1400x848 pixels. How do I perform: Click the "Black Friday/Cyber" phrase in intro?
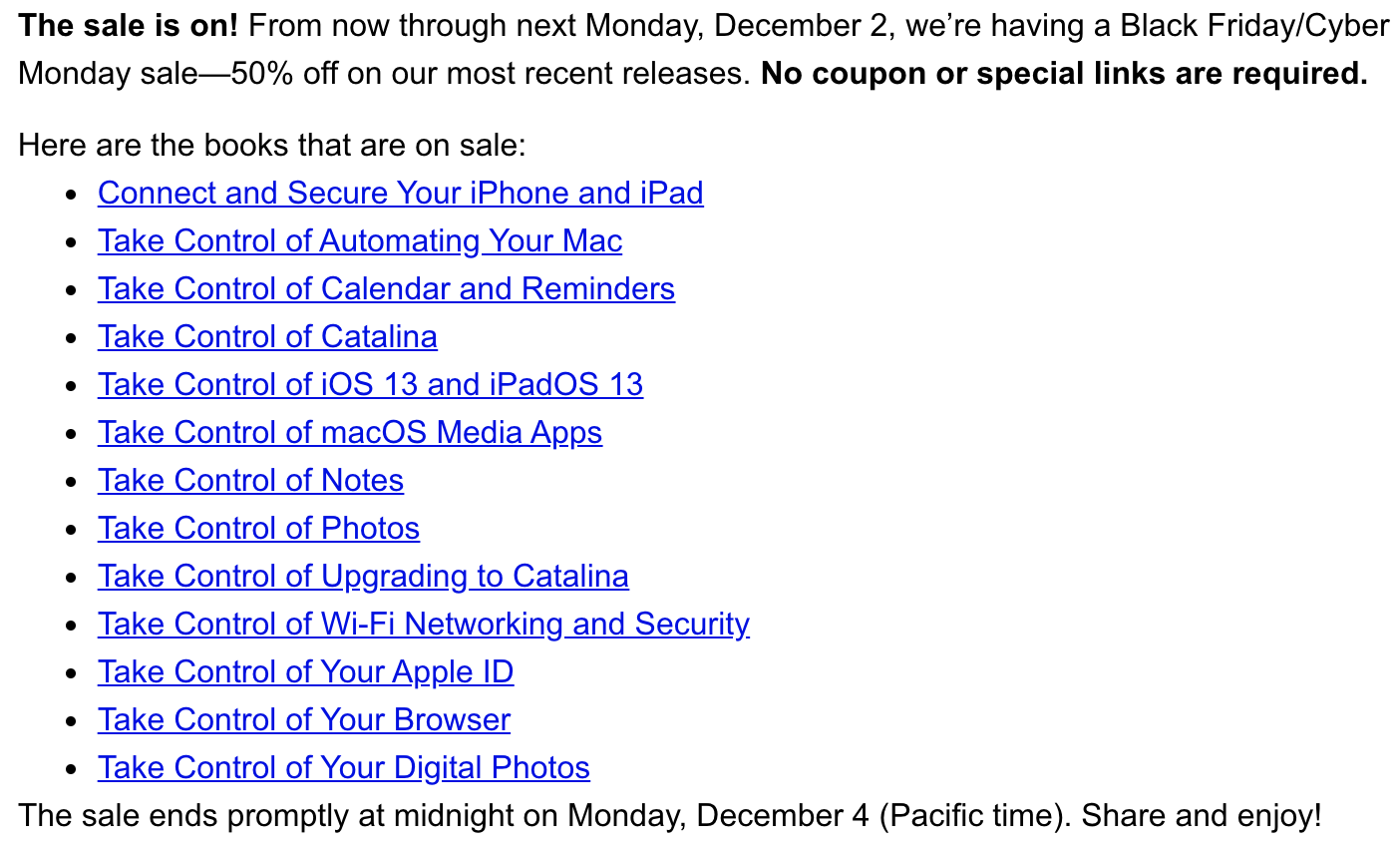tap(1254, 25)
